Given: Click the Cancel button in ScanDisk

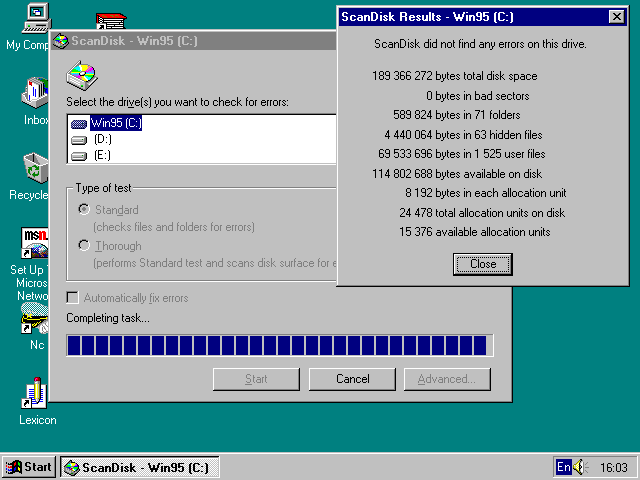Looking at the screenshot, I should [352, 379].
